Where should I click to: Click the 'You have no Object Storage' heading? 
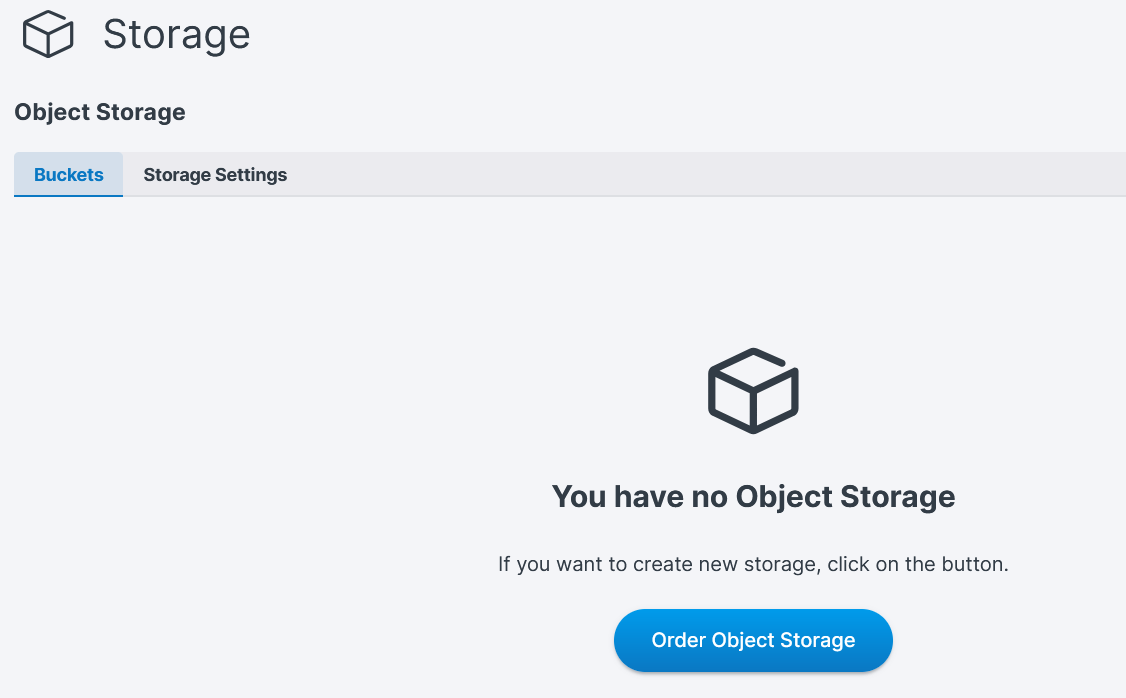[x=753, y=496]
